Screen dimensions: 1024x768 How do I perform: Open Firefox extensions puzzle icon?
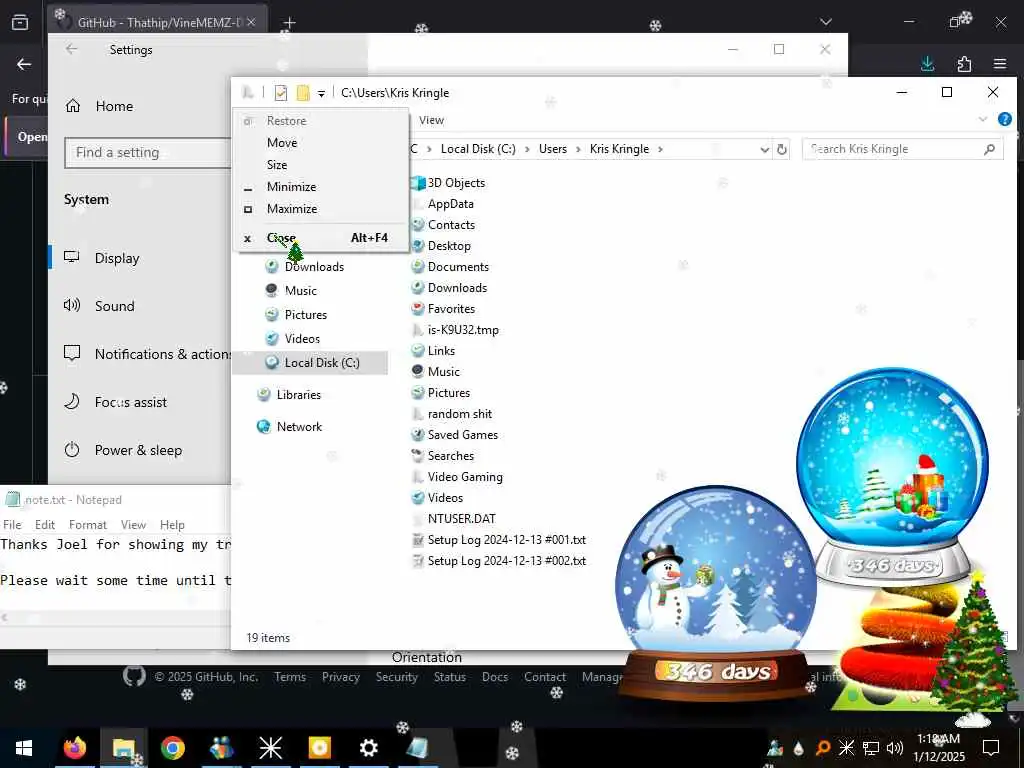click(964, 64)
